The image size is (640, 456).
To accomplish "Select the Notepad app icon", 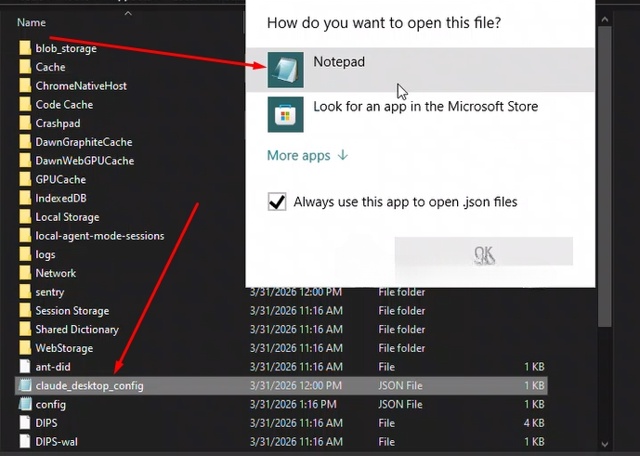I will pyautogui.click(x=285, y=70).
